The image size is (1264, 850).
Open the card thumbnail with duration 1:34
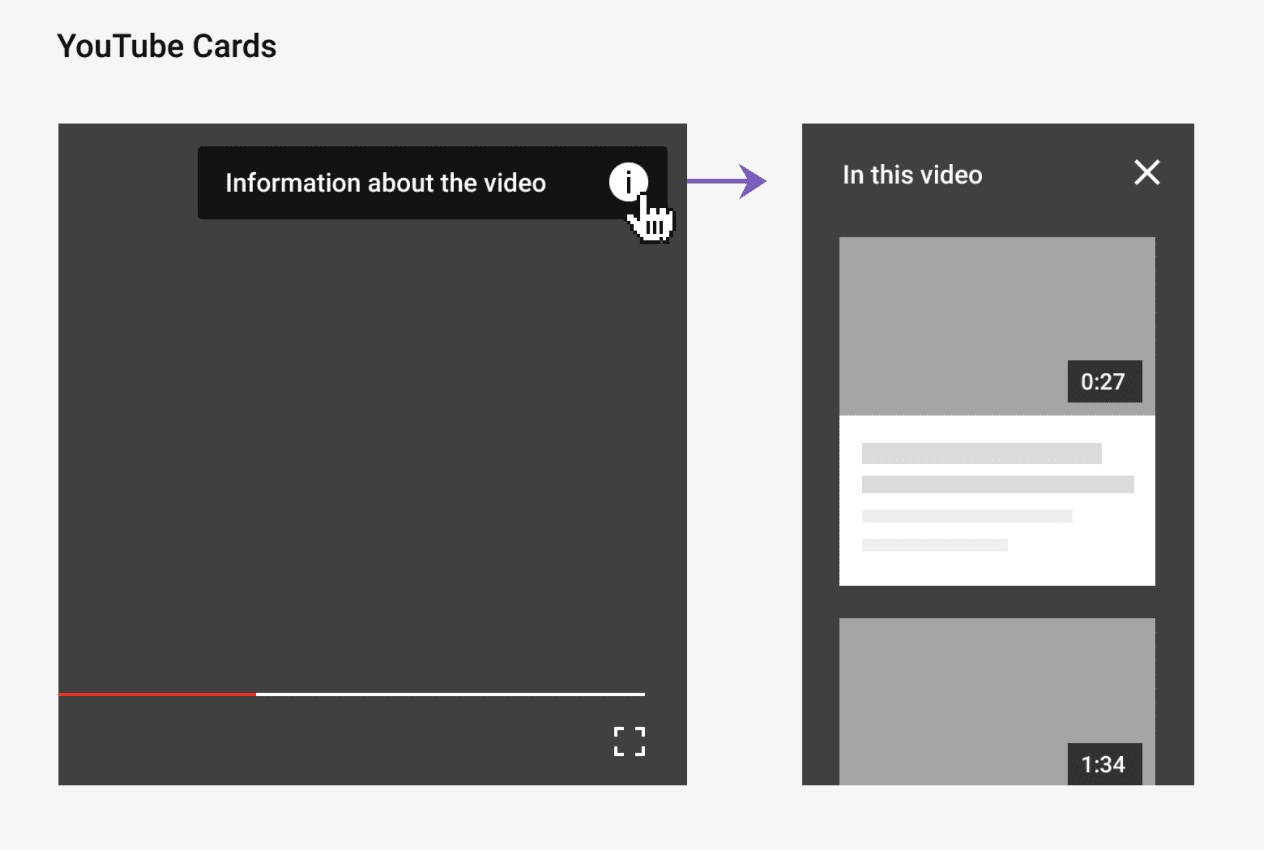(x=997, y=701)
